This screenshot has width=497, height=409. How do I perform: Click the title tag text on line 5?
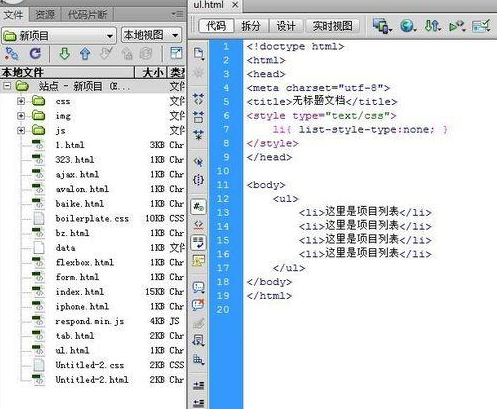tap(319, 101)
